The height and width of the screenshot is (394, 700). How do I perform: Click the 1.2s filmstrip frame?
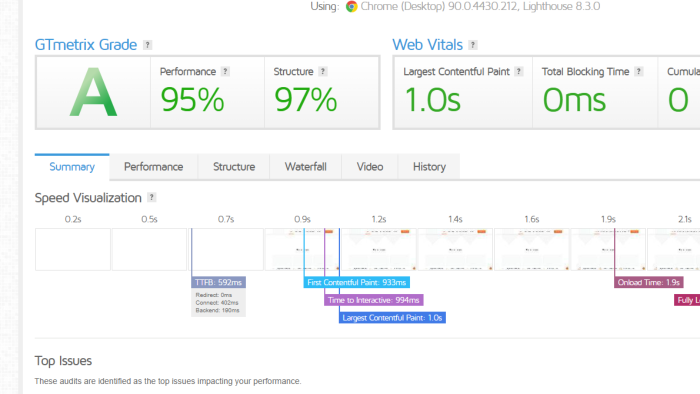(x=379, y=249)
